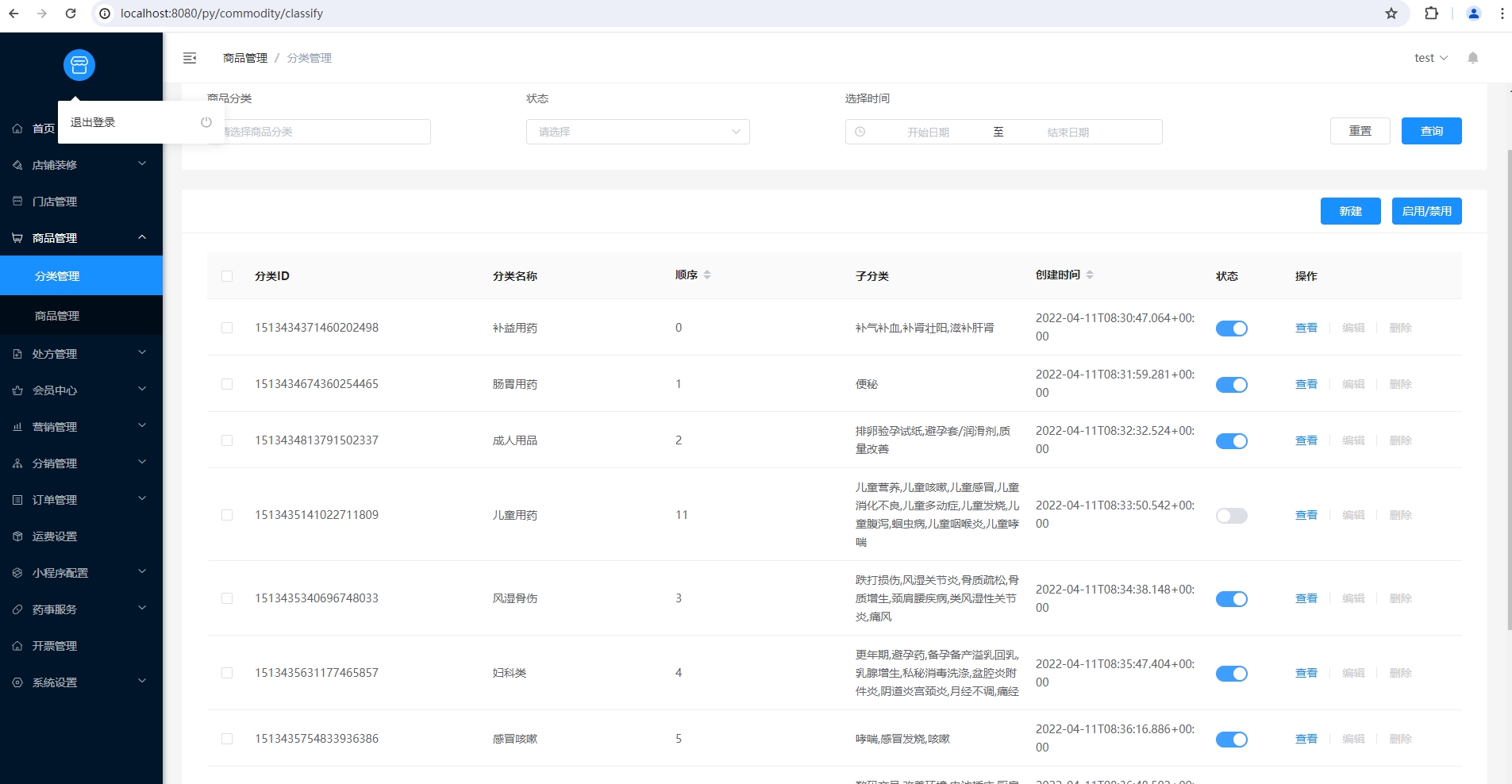
Task: Open the browser profile avatar
Action: tap(1474, 13)
